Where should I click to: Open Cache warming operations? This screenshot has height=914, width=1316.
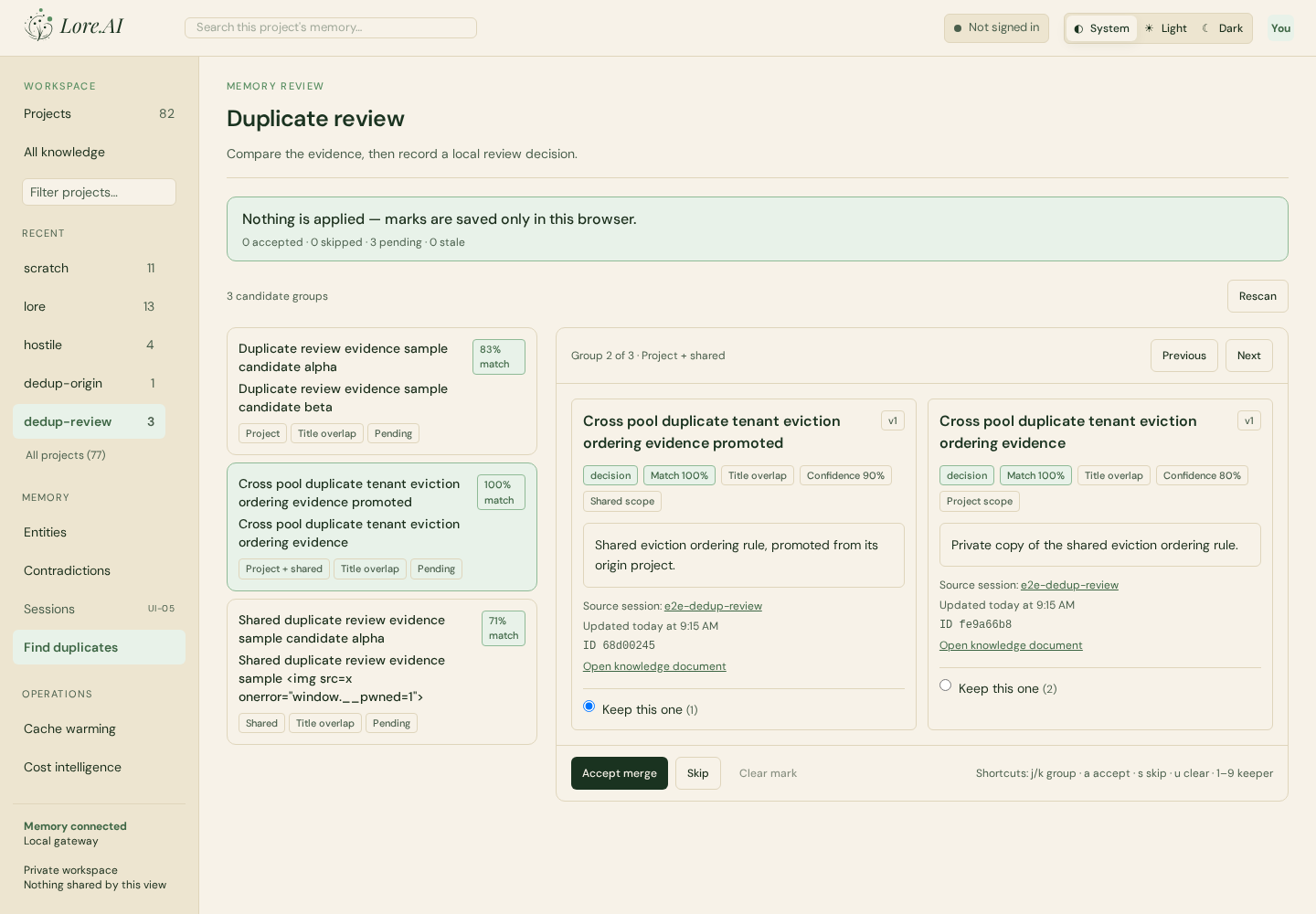coord(99,728)
